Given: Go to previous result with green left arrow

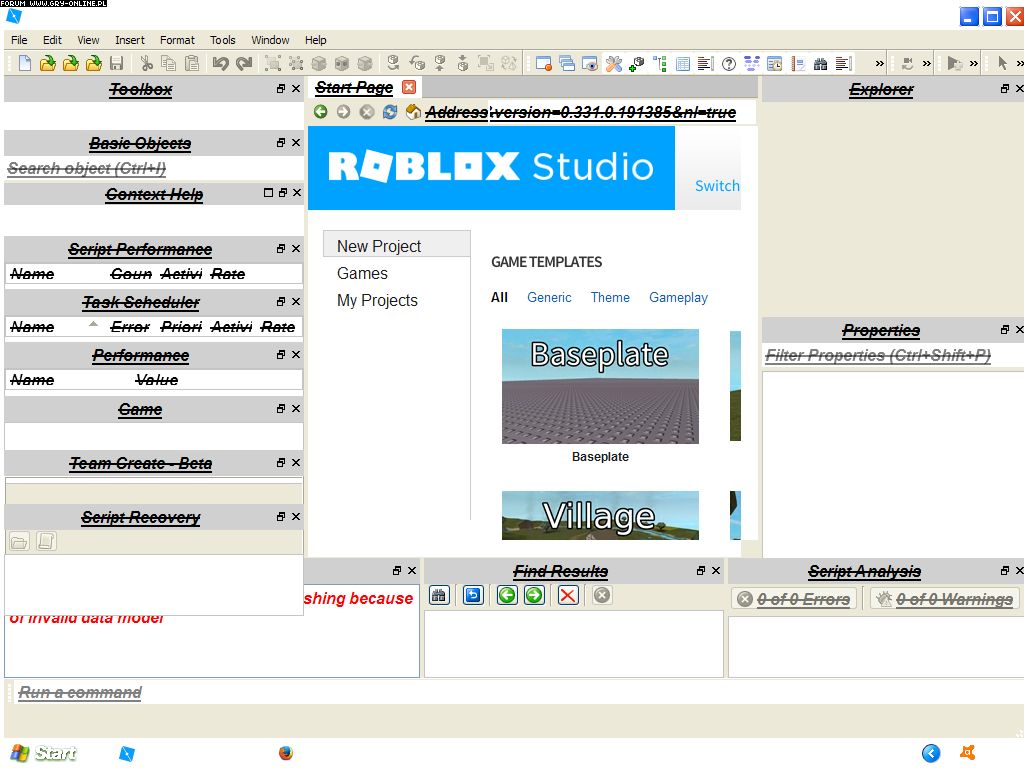Looking at the screenshot, I should pyautogui.click(x=507, y=595).
